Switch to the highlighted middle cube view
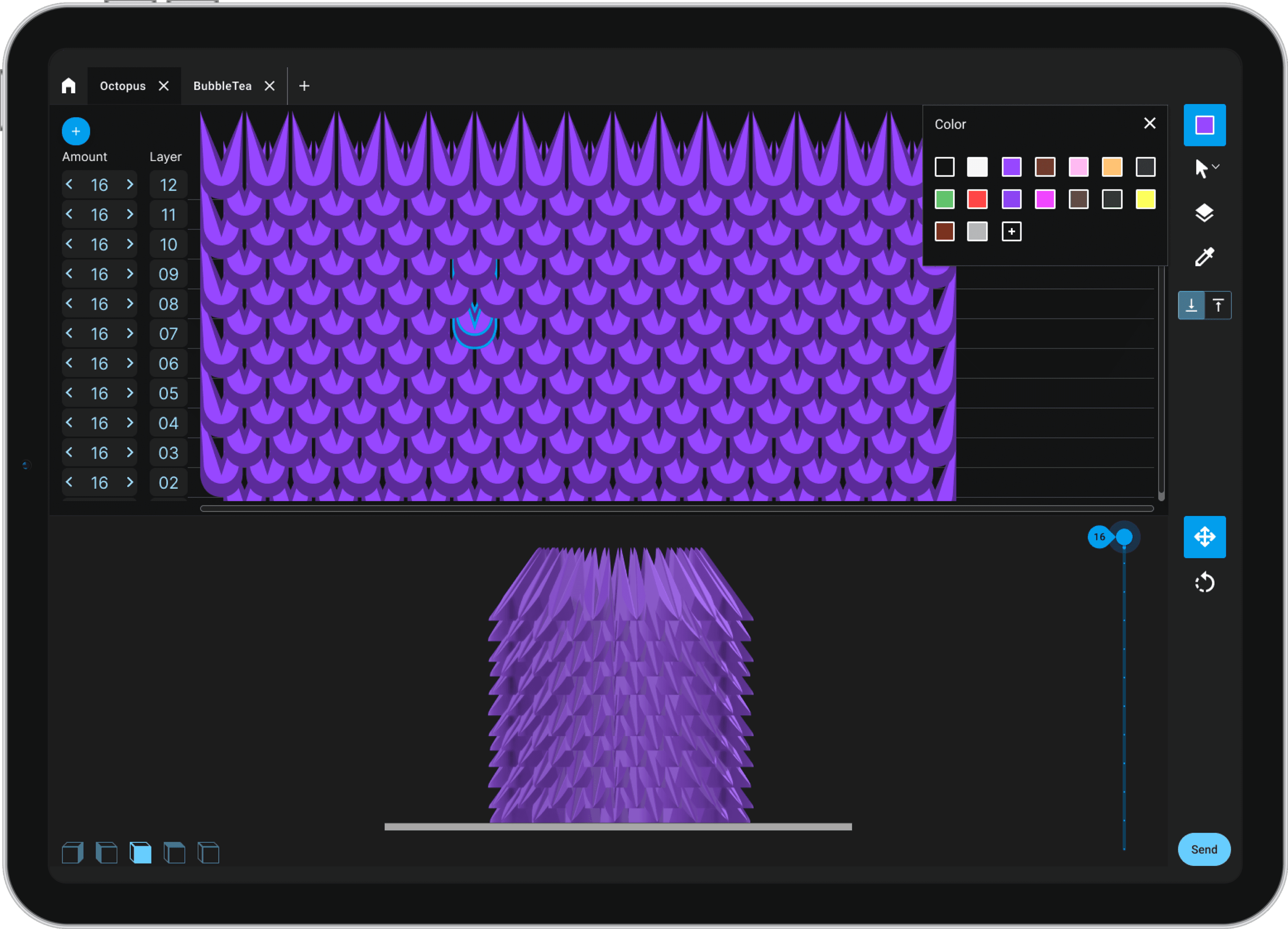Image resolution: width=1288 pixels, height=929 pixels. pyautogui.click(x=140, y=852)
